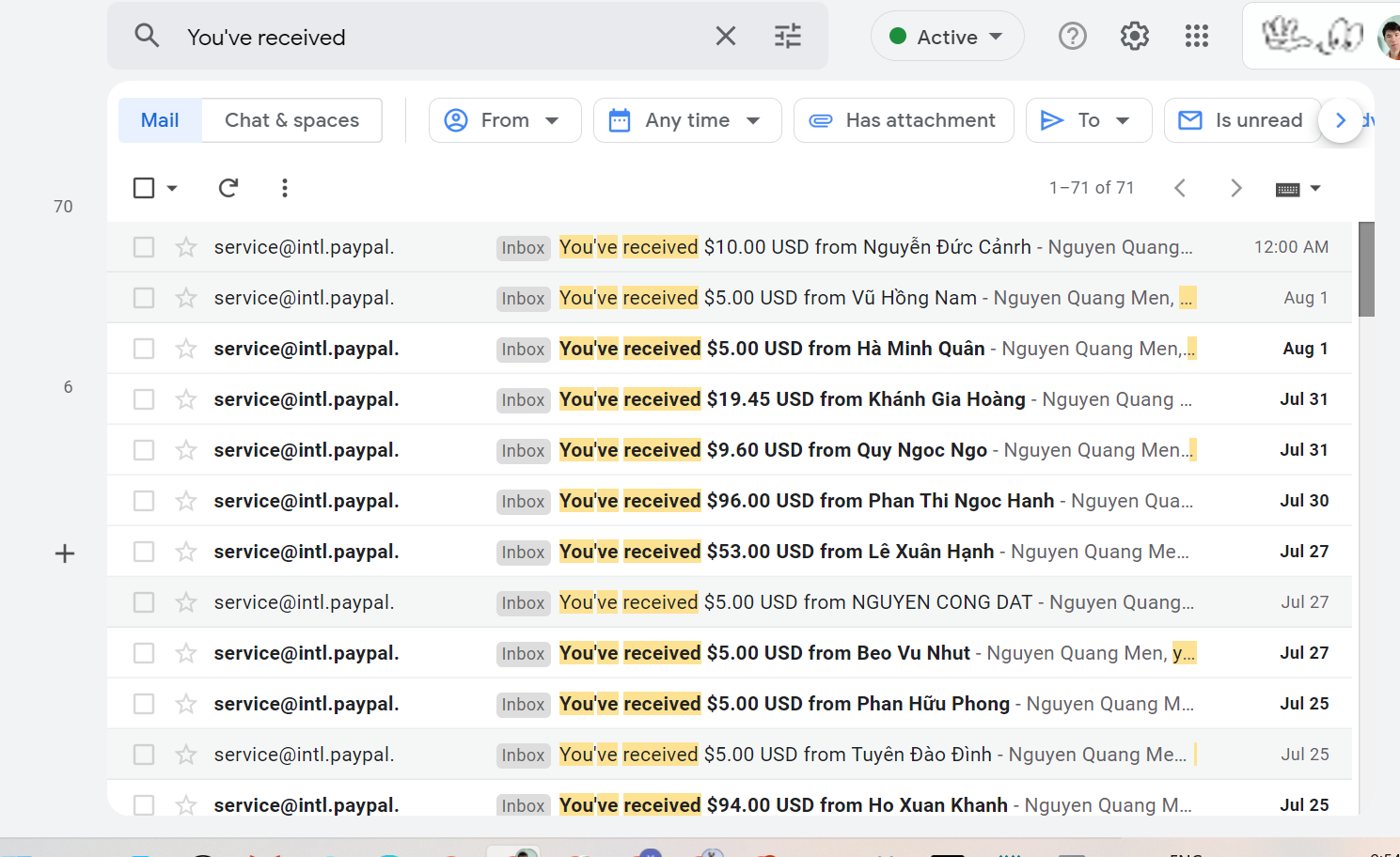Apply the Has attachment filter

pos(904,120)
